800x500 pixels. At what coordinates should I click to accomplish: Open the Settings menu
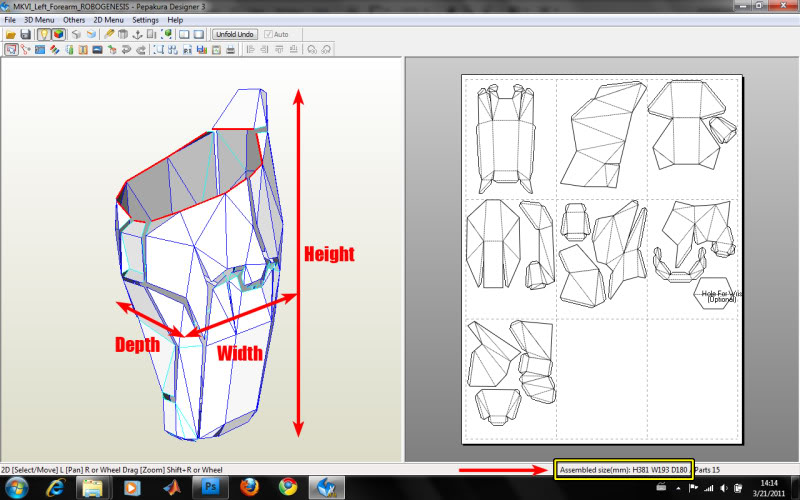tap(145, 20)
